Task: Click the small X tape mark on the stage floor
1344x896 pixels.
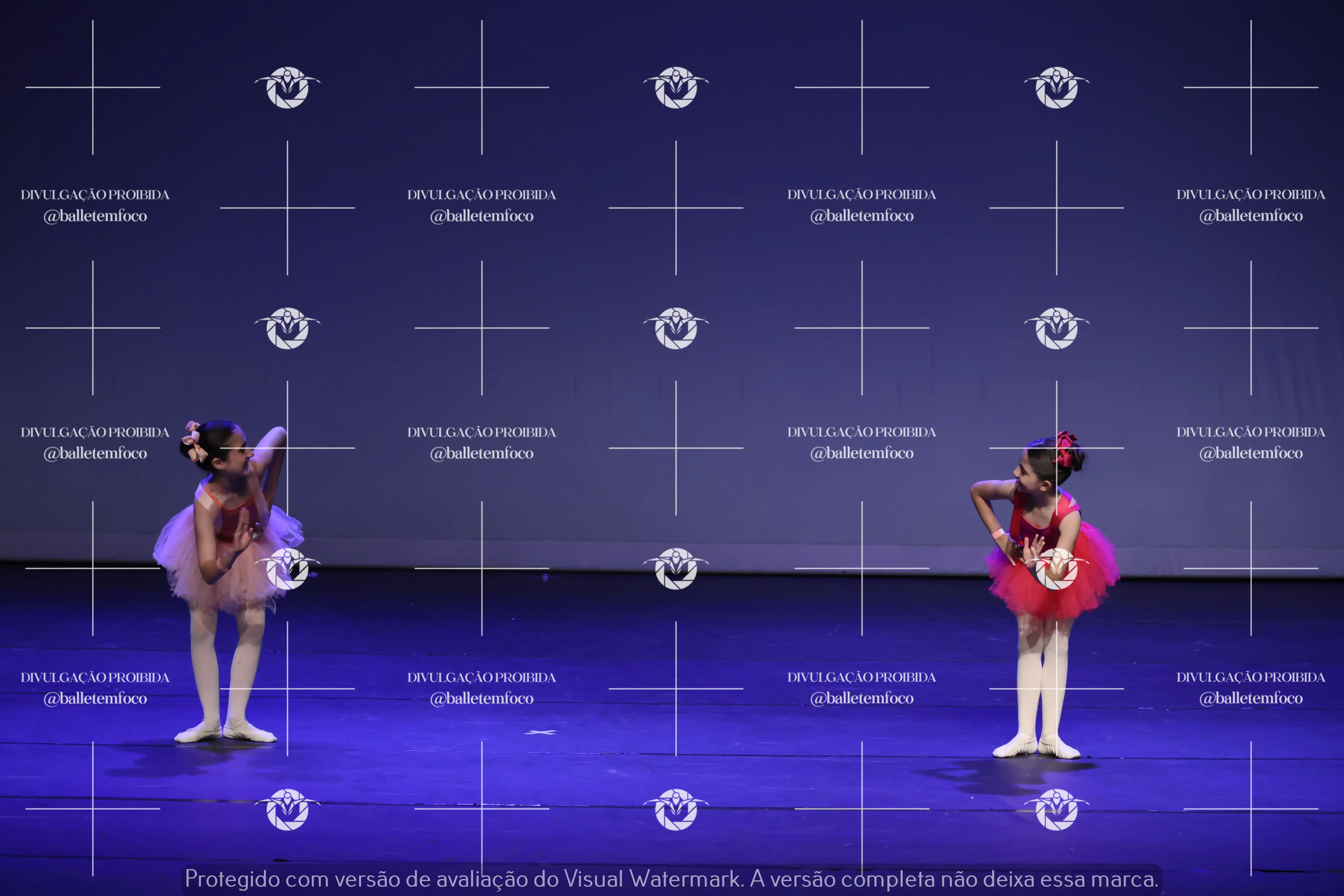Action: [x=540, y=732]
